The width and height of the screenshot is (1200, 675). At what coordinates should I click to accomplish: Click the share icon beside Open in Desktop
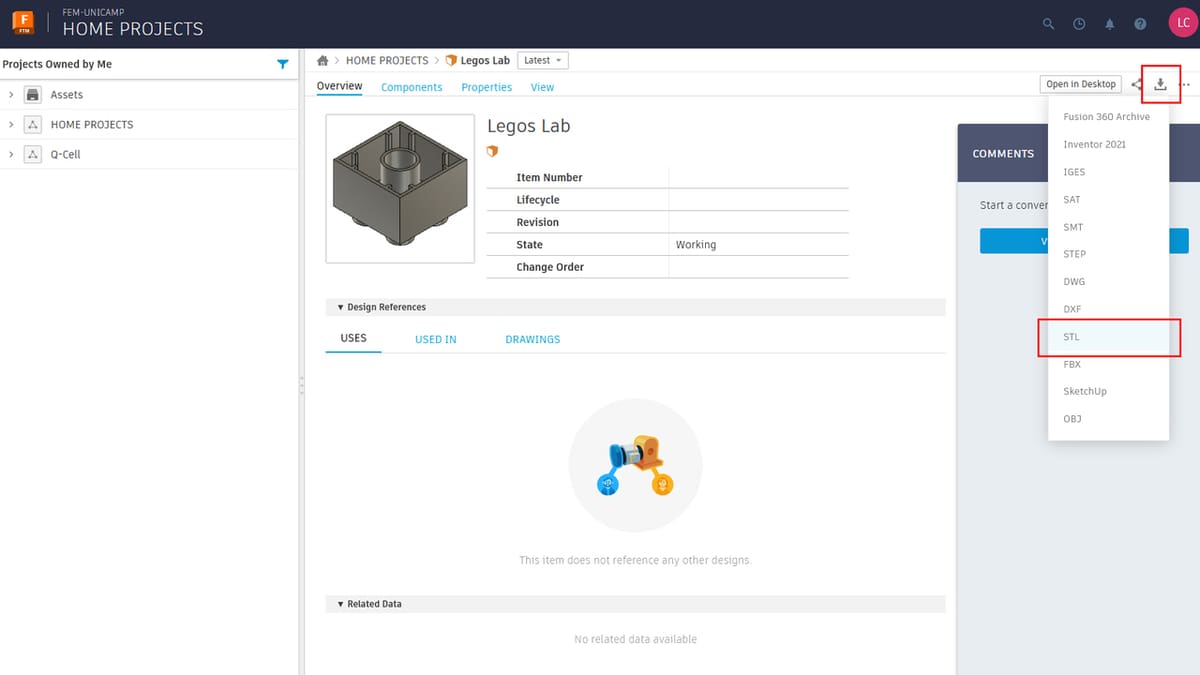click(x=1137, y=85)
